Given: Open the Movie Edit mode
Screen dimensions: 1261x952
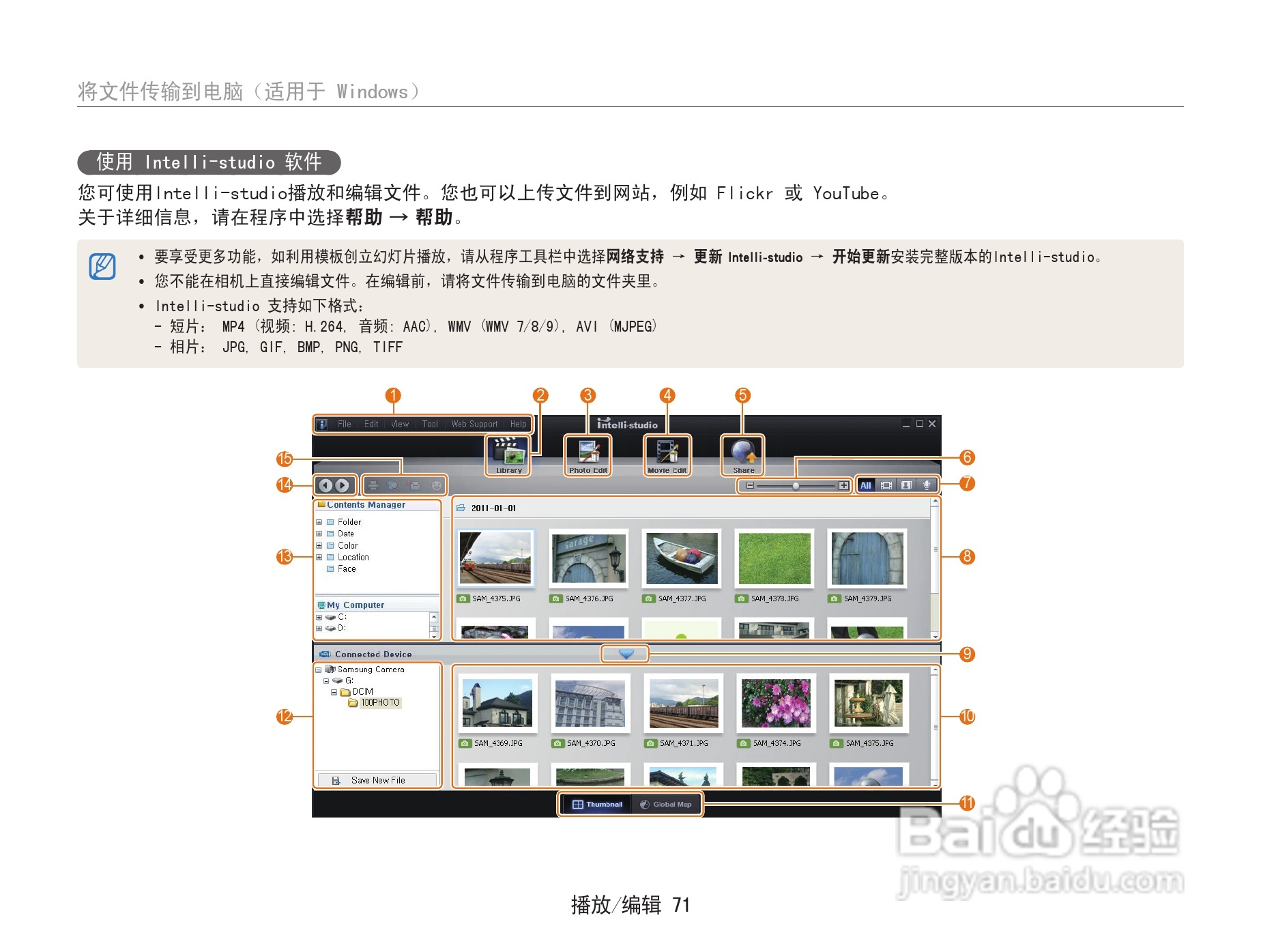Looking at the screenshot, I should tap(667, 455).
